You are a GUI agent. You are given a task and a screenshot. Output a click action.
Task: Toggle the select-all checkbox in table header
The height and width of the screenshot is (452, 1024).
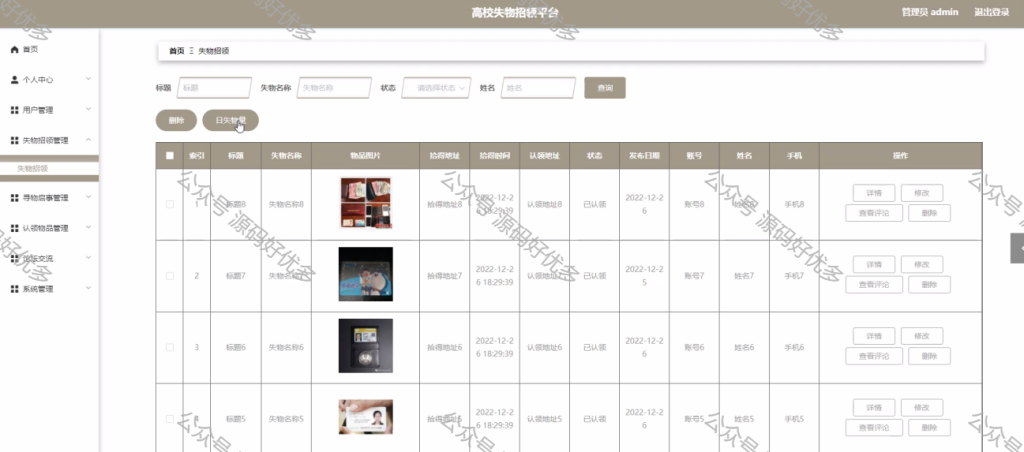(170, 155)
